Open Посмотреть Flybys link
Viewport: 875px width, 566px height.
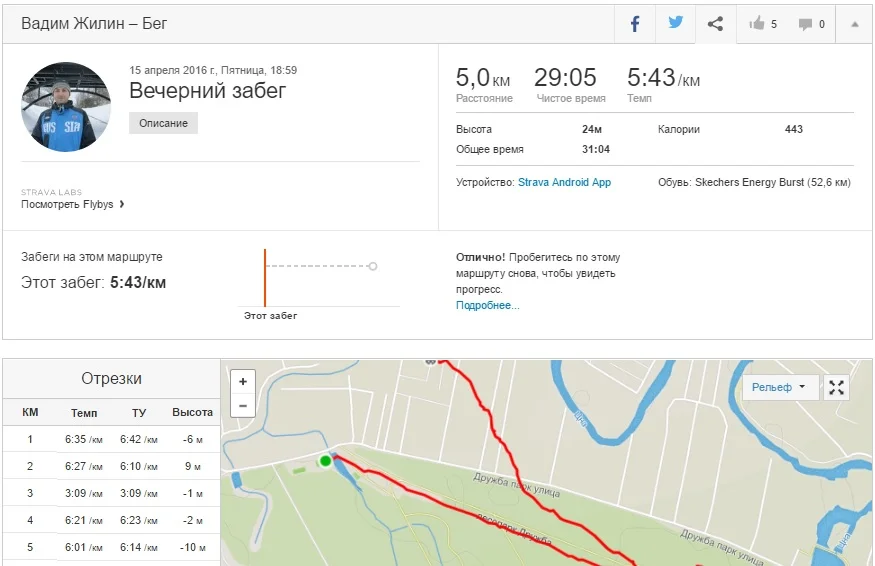tap(72, 204)
